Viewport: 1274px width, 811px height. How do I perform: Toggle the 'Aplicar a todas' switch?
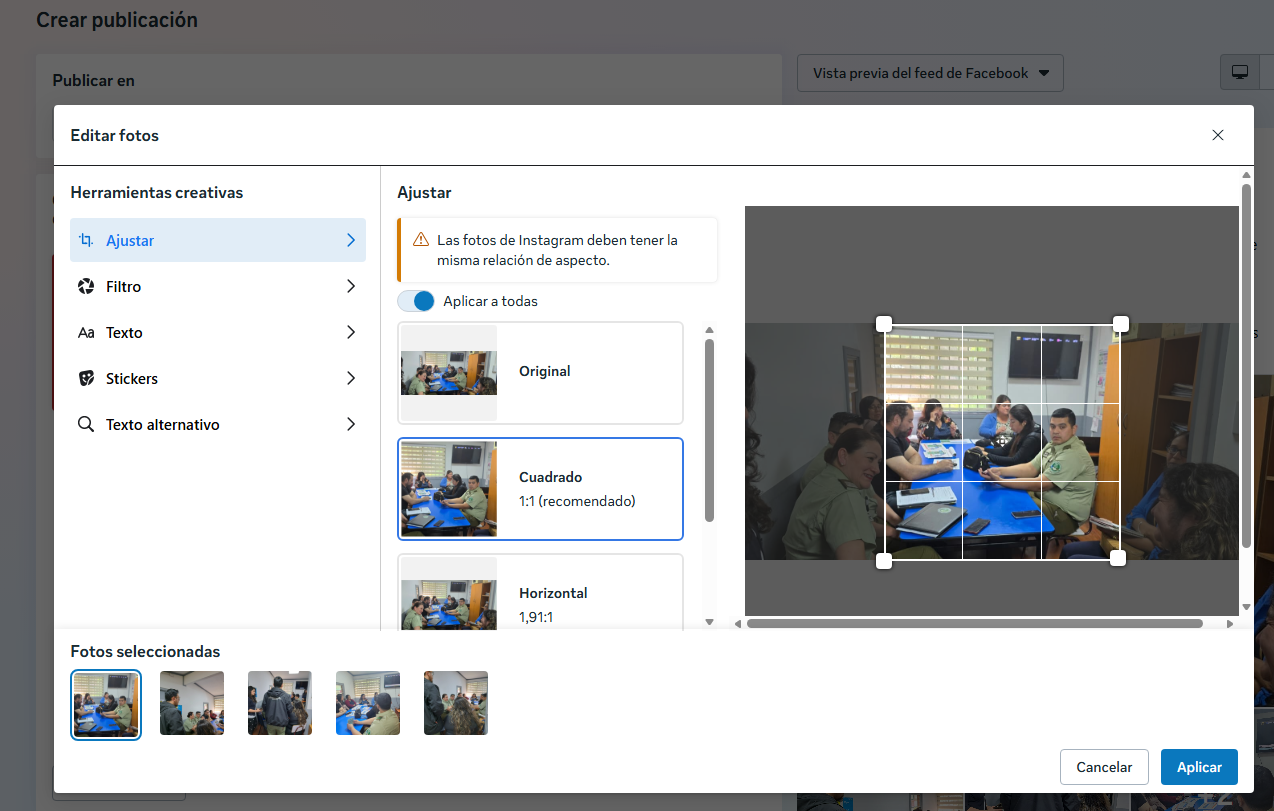pyautogui.click(x=416, y=301)
